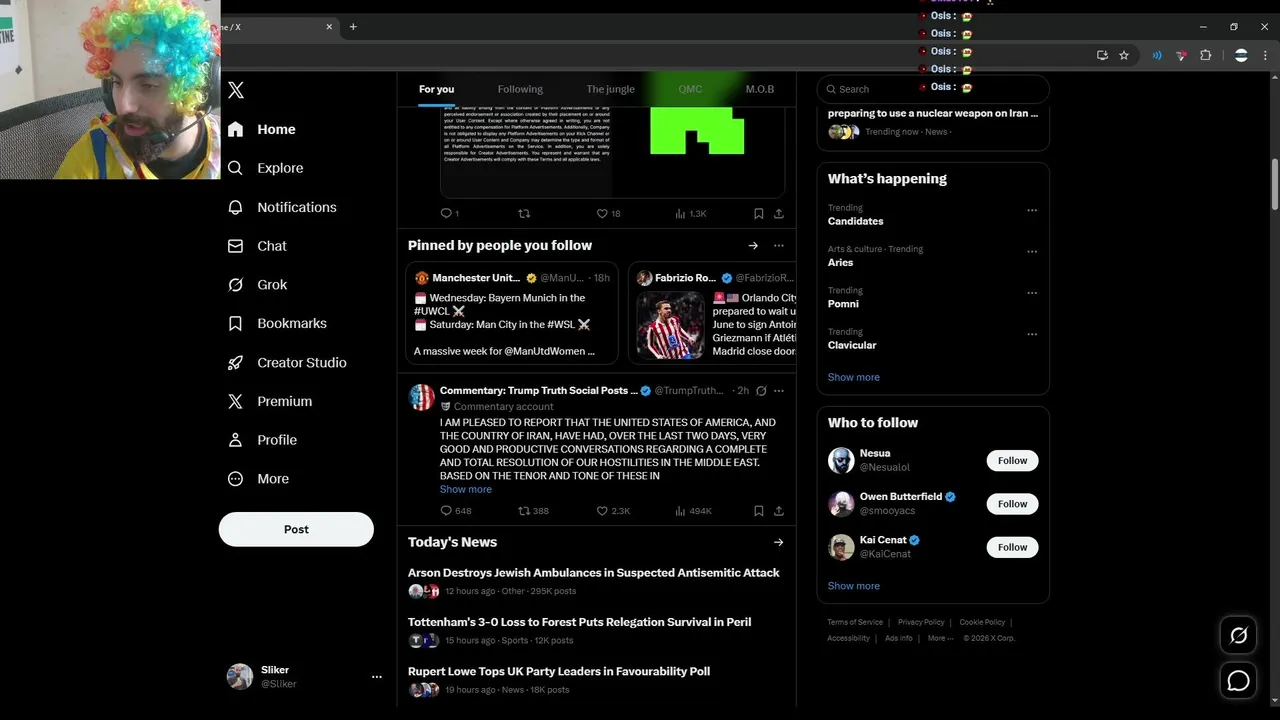Switch to the Following tab
Viewport: 1280px width, 720px height.
(x=520, y=89)
